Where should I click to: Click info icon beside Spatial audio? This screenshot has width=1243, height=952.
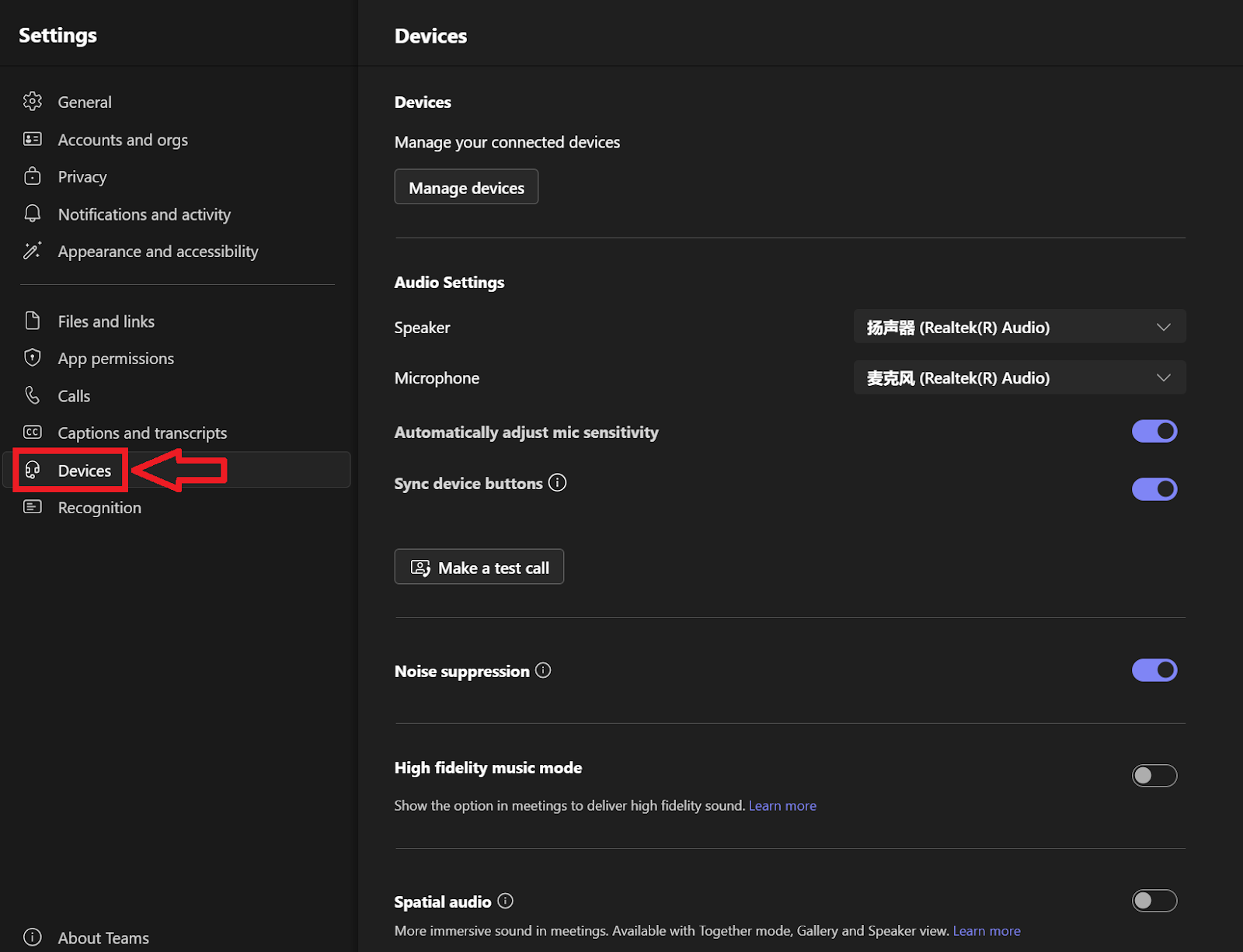click(x=506, y=901)
